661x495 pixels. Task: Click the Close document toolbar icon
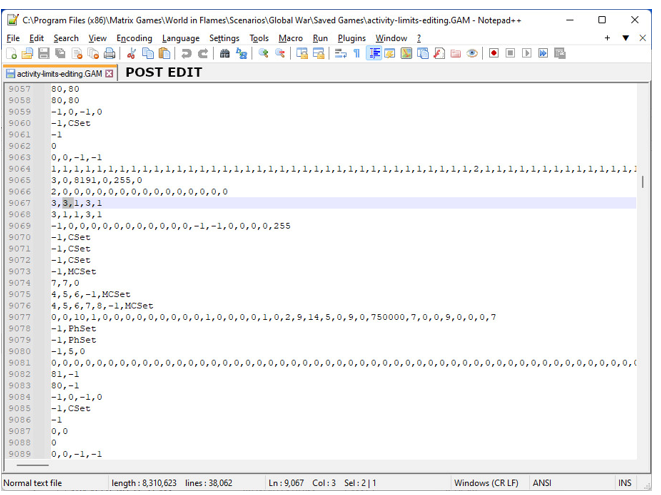tap(77, 54)
